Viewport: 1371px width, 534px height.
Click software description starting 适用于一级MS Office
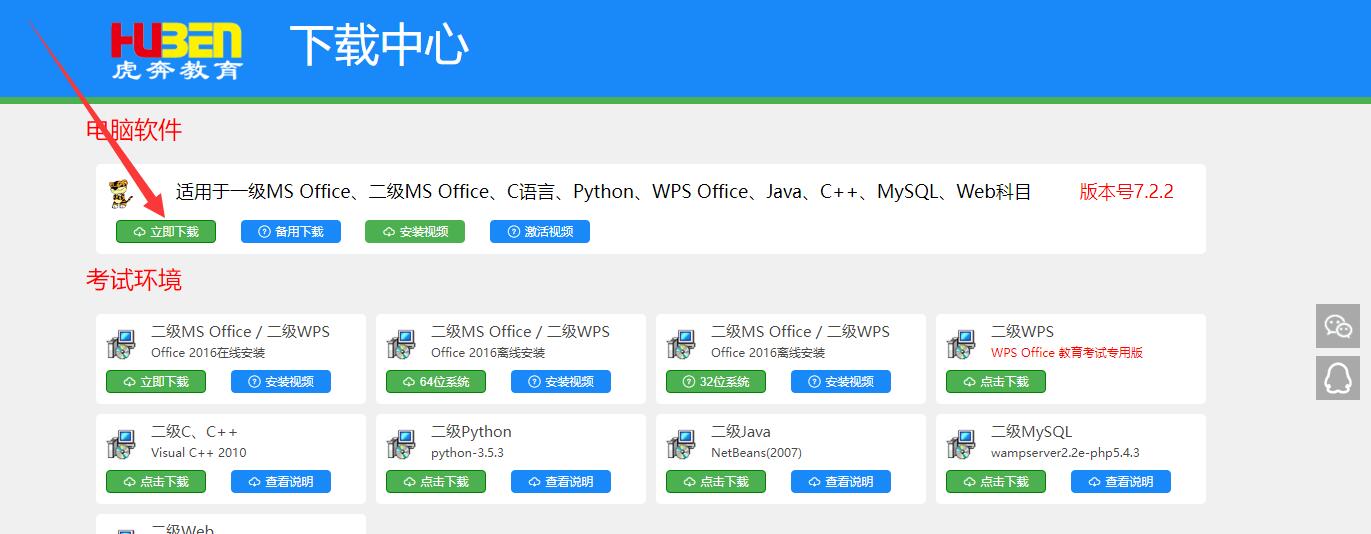click(x=603, y=192)
